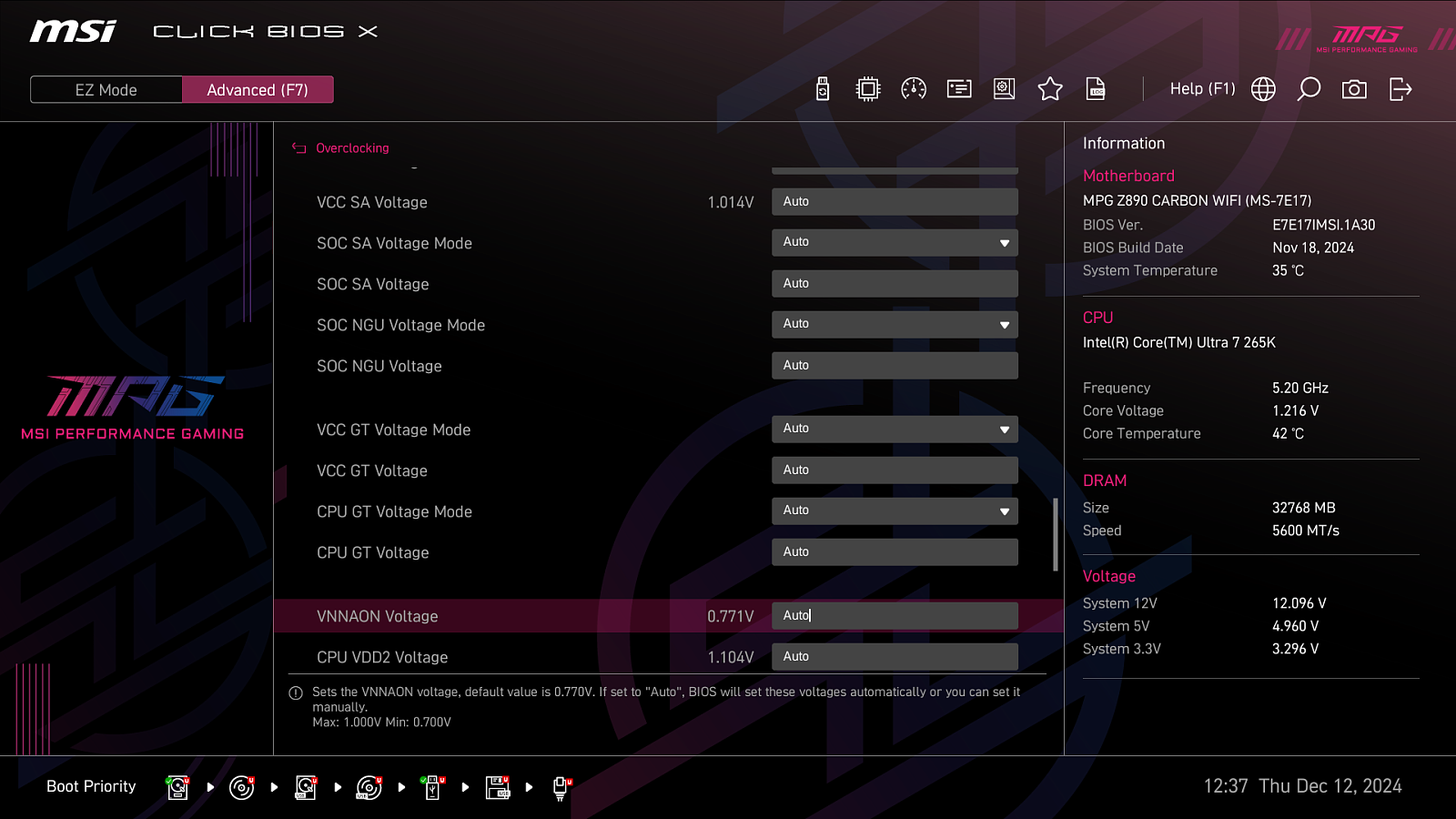Click the VCC SA Voltage input field
The height and width of the screenshot is (819, 1456).
895,202
